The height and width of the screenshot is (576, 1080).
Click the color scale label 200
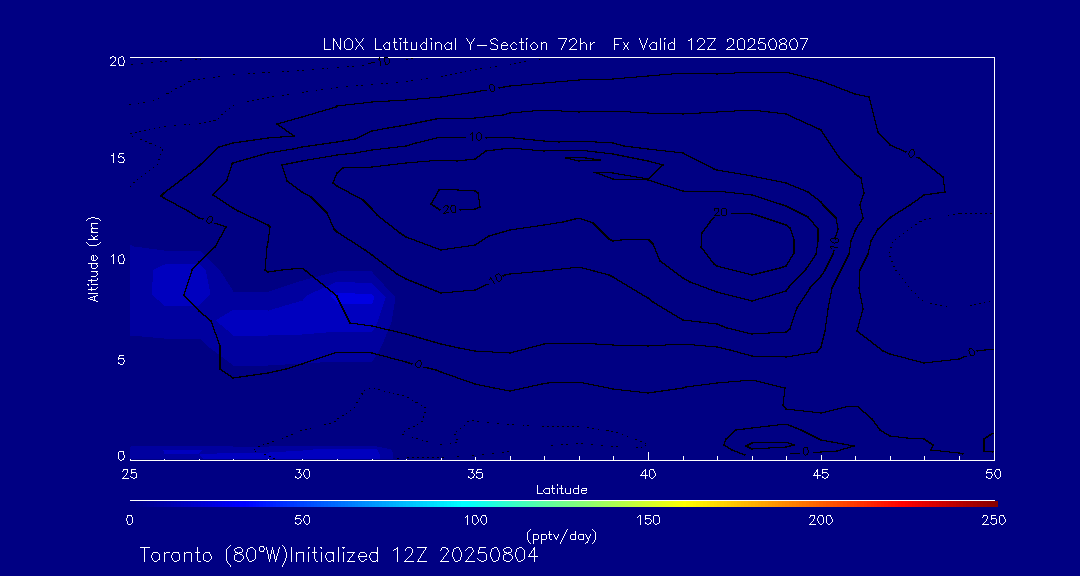(821, 520)
